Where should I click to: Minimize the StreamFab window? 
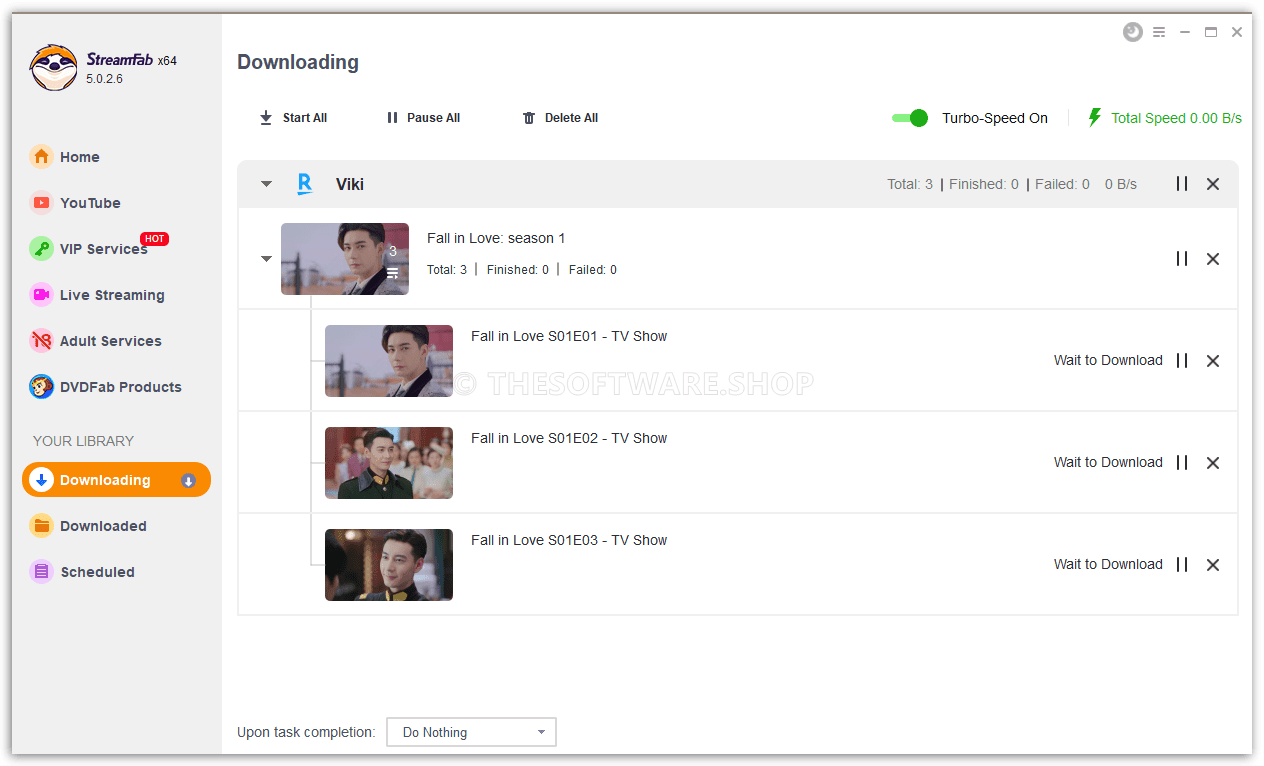click(1185, 32)
